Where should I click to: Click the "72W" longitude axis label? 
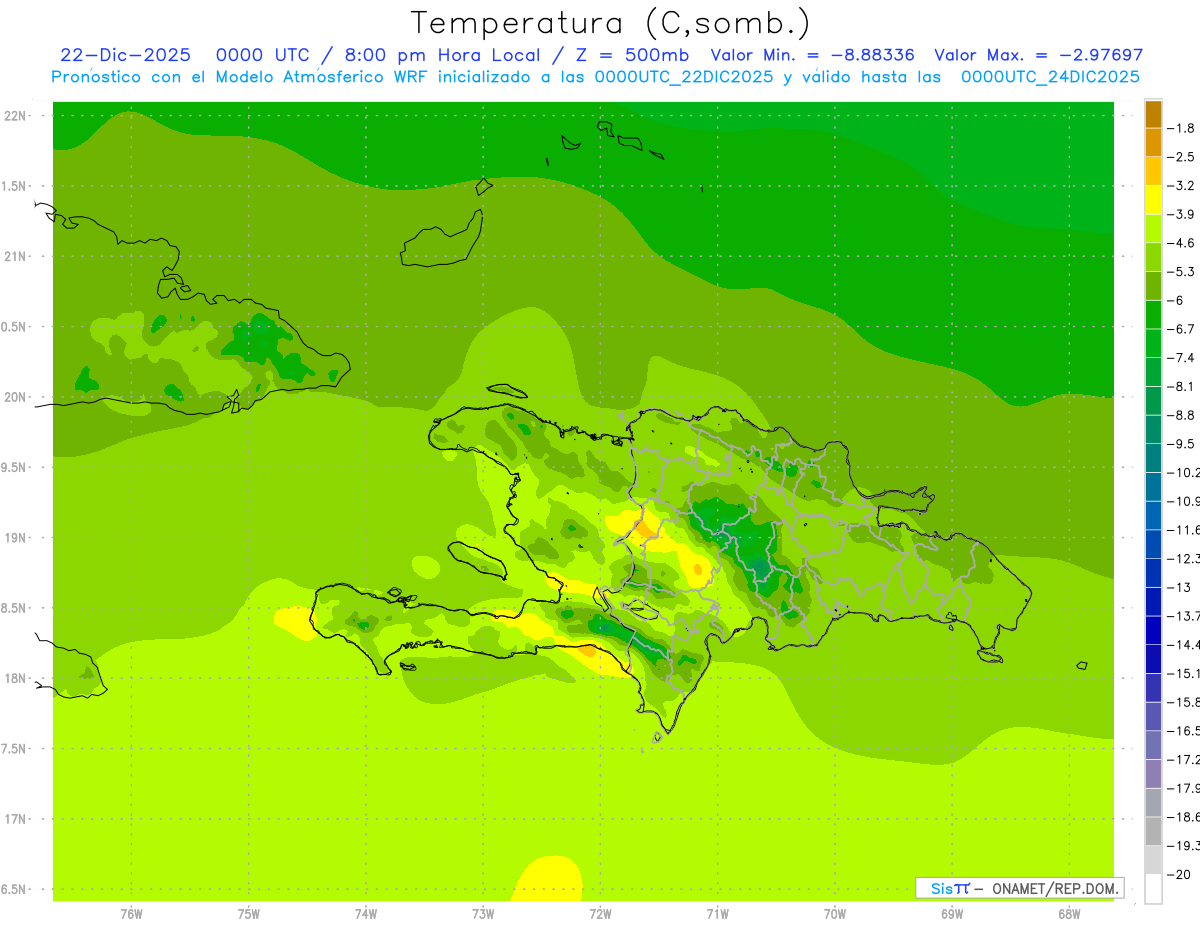(x=600, y=914)
